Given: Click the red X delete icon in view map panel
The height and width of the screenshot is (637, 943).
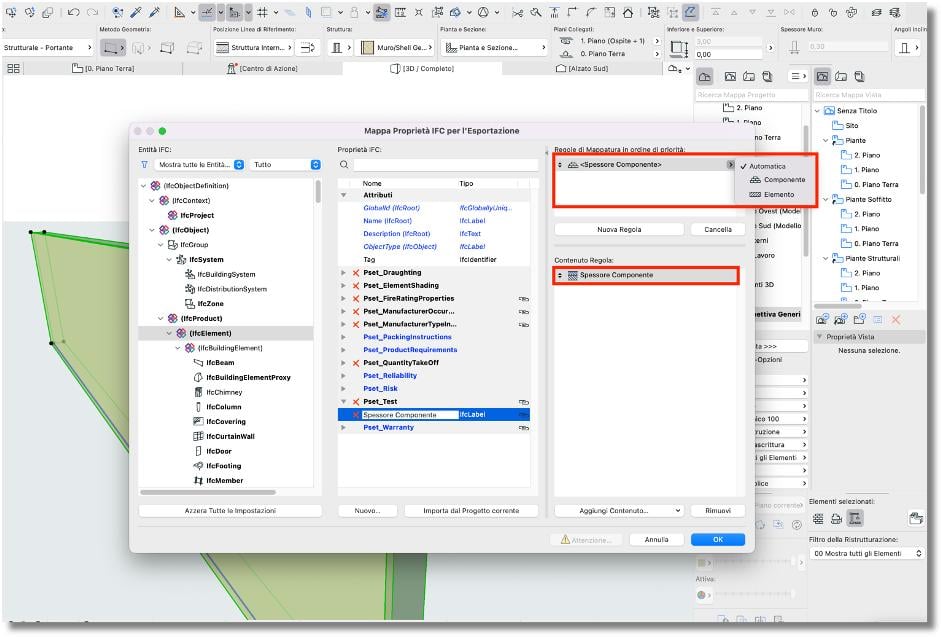Looking at the screenshot, I should (895, 319).
